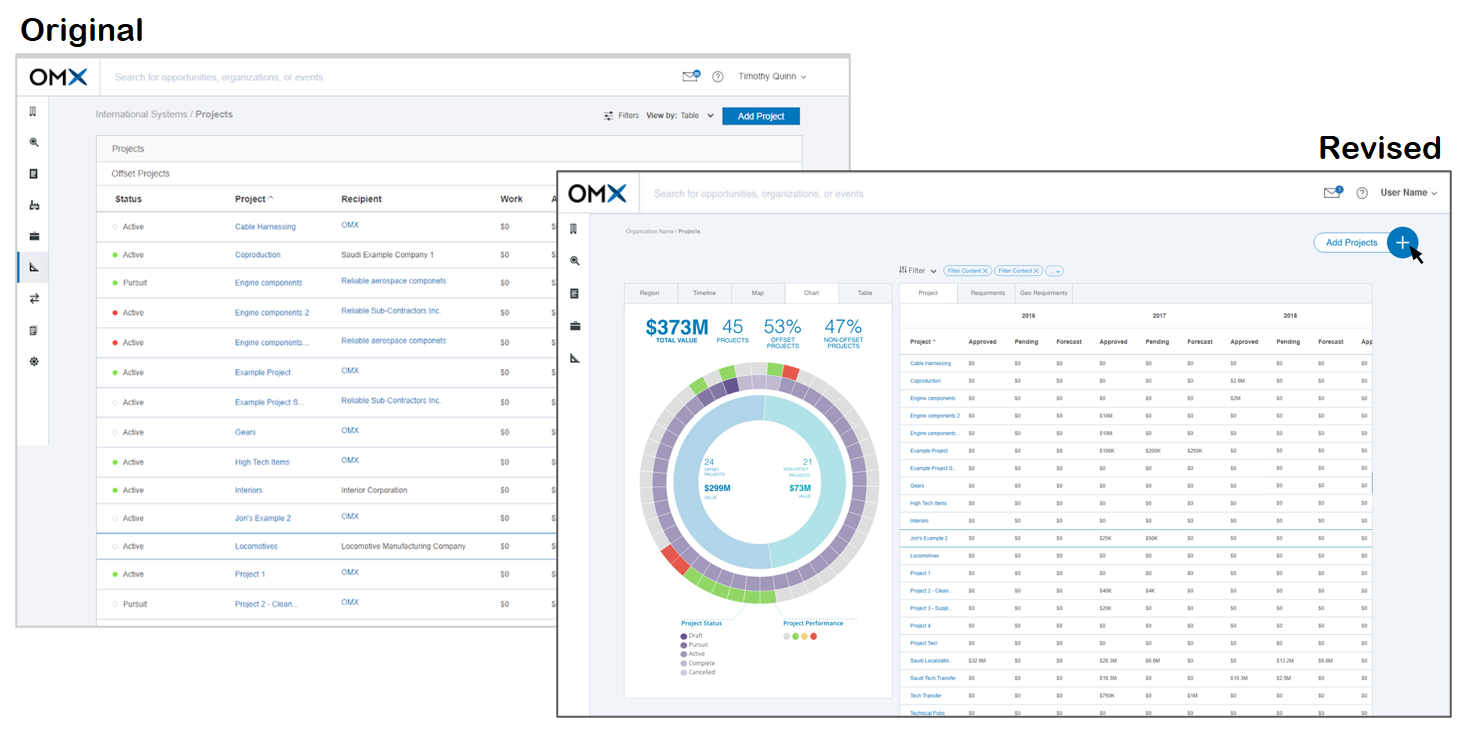Open the User Name account dropdown

(1406, 193)
